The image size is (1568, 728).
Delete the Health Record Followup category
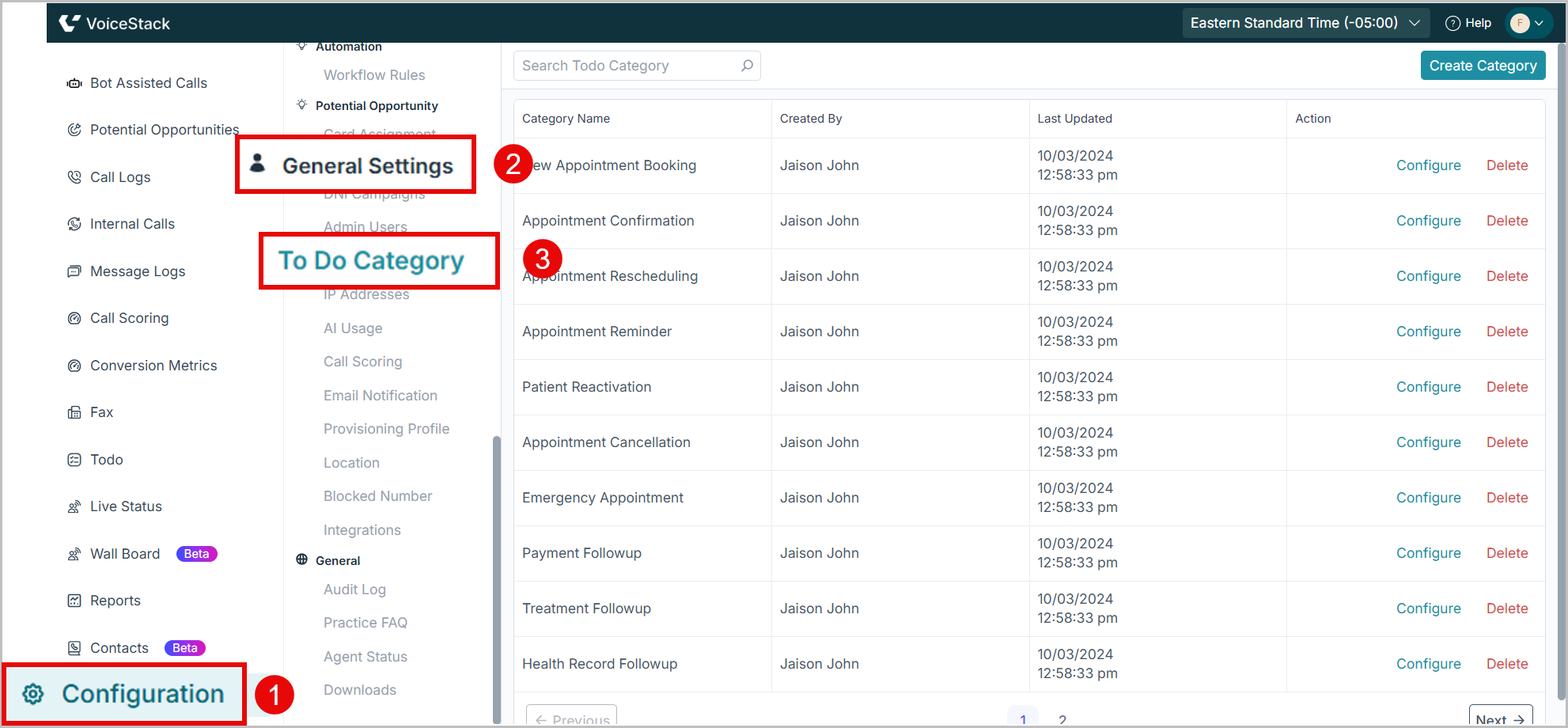[x=1506, y=664]
